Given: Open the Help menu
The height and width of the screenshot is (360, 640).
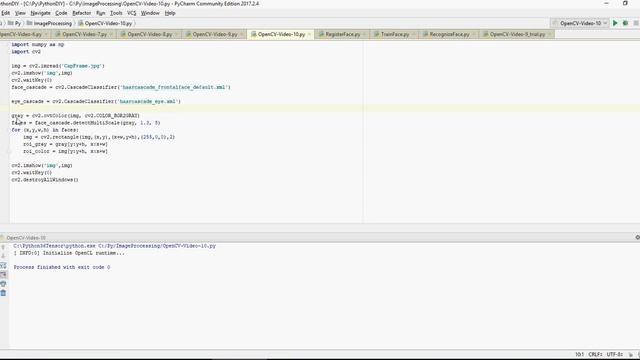Looking at the screenshot, I should [170, 13].
